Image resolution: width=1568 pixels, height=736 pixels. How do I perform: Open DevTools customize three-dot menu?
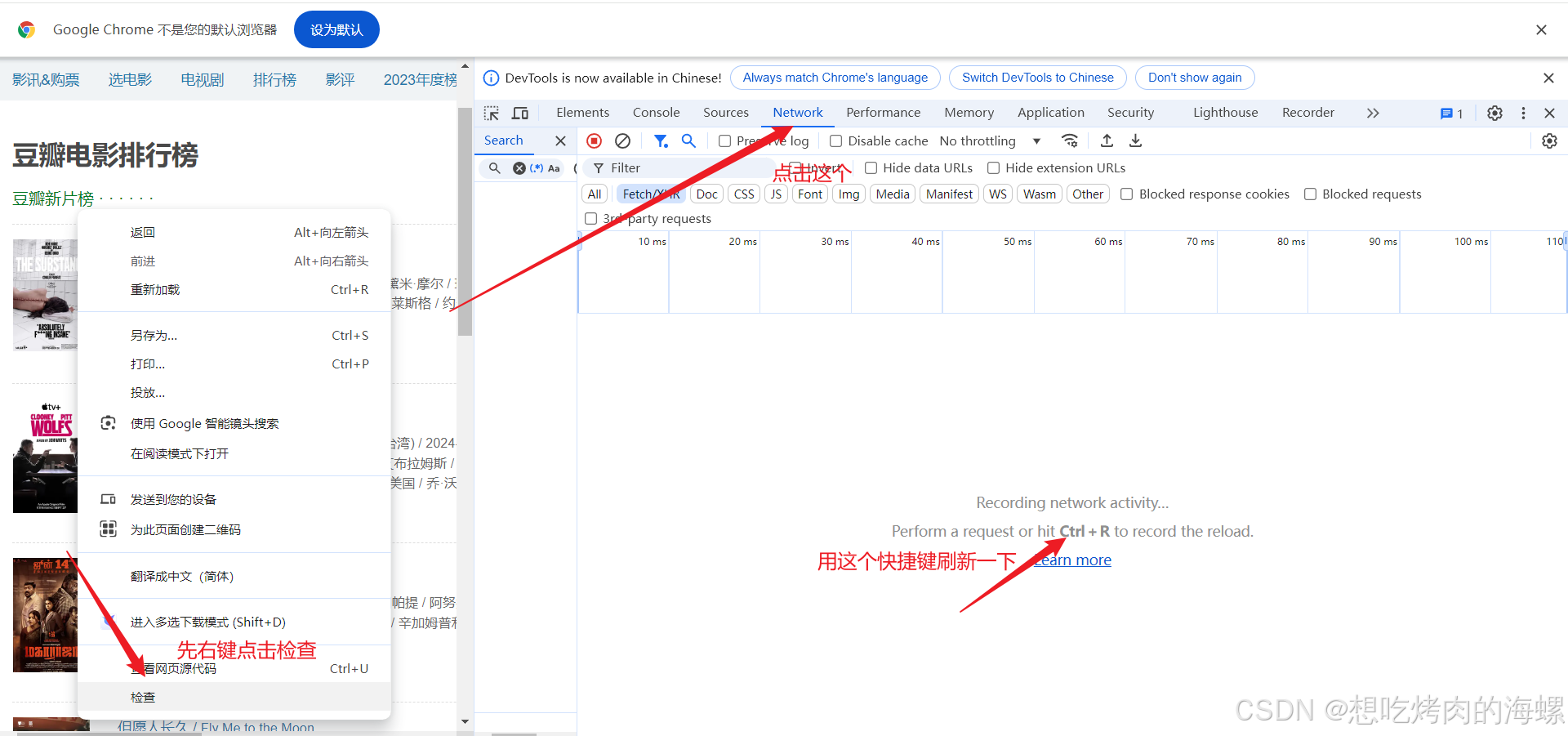1523,113
